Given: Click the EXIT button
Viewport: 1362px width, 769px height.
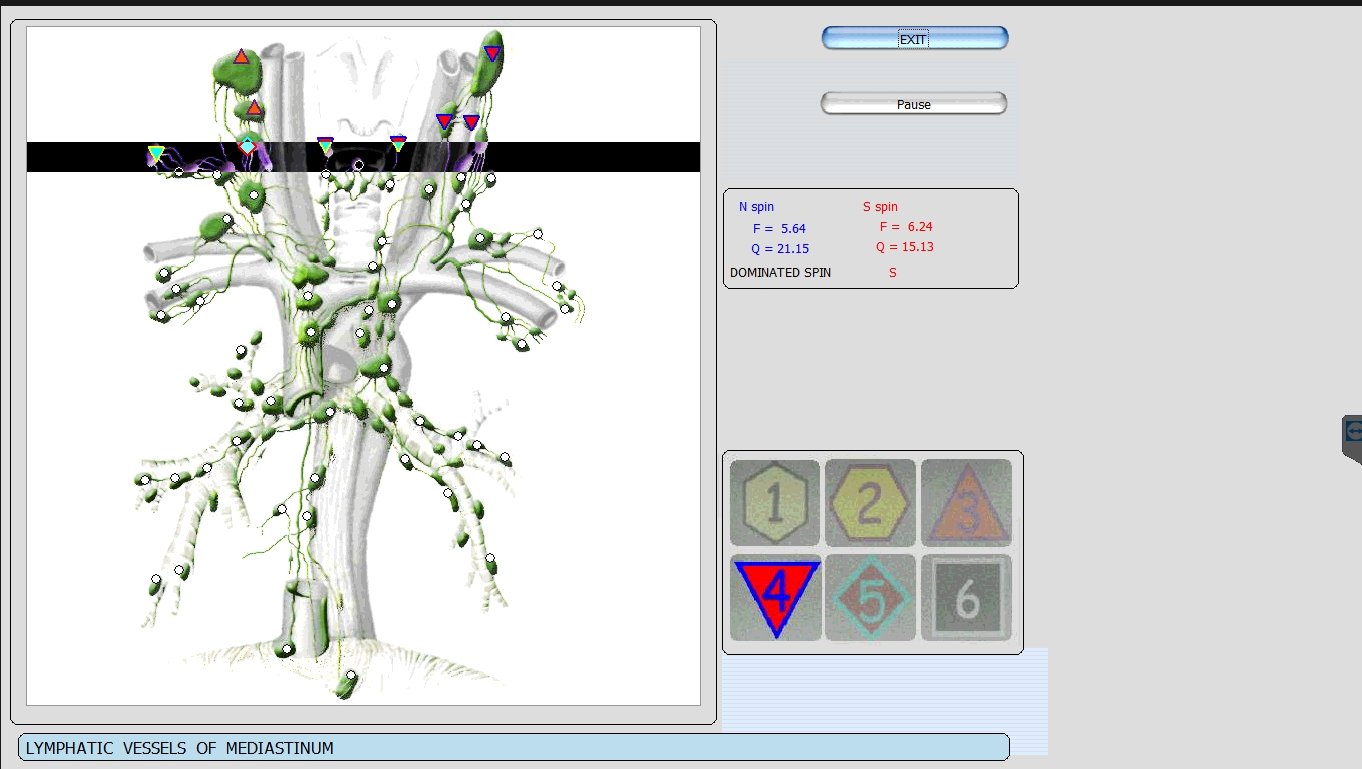Looking at the screenshot, I should tap(914, 39).
